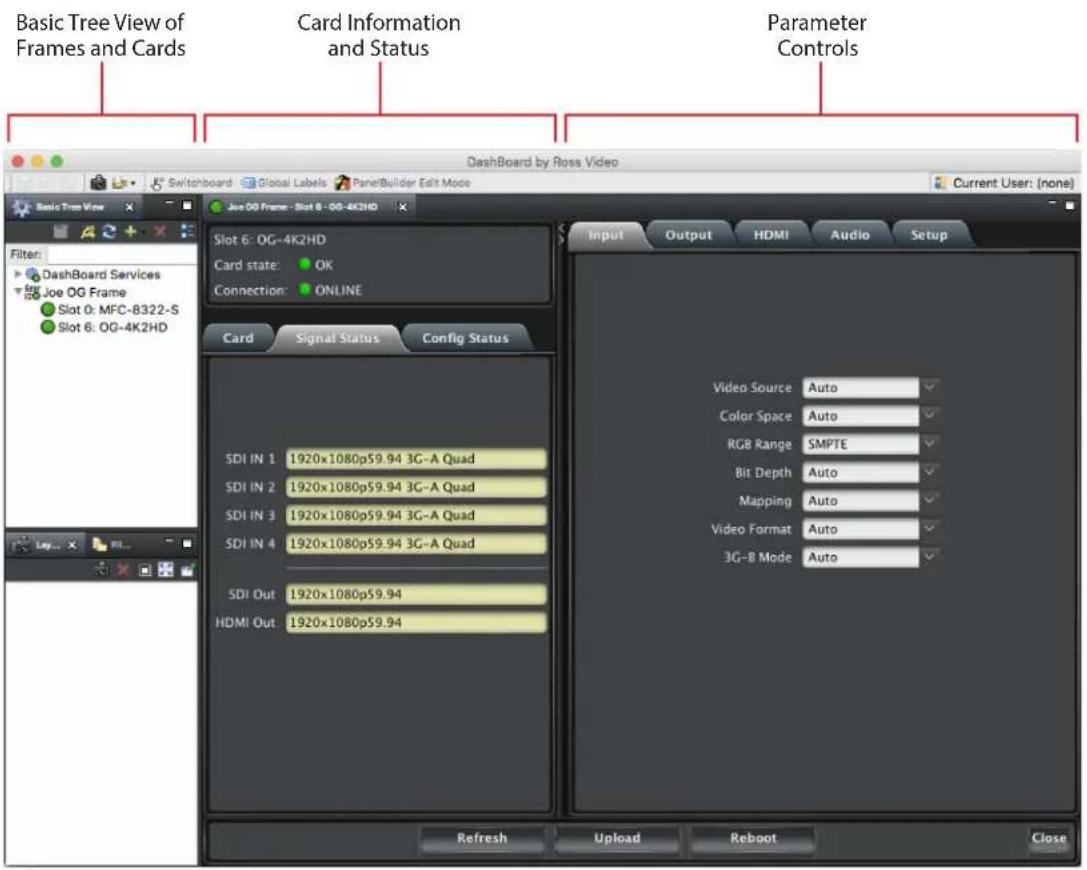Click the Reboot button
This screenshot has height=870, width=1087.
tap(753, 838)
